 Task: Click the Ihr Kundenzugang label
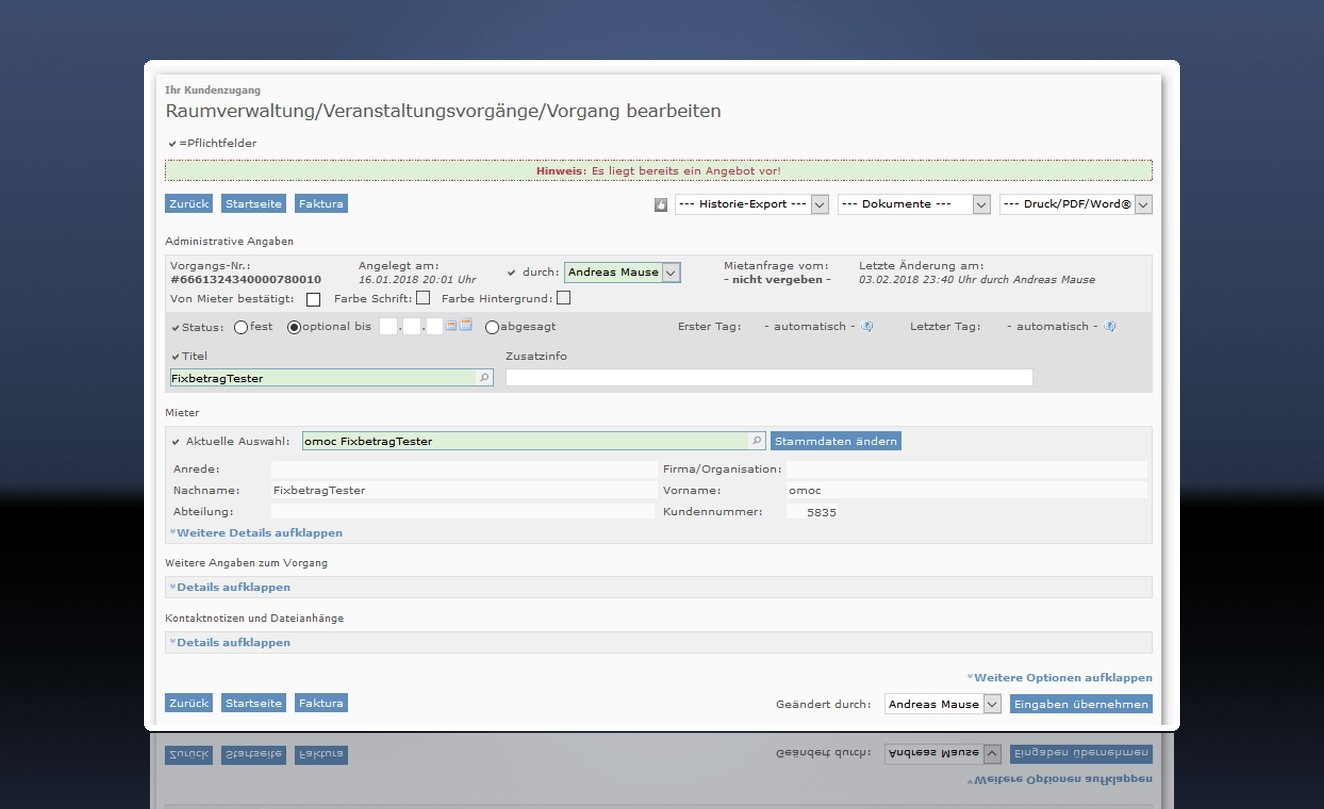tap(213, 90)
